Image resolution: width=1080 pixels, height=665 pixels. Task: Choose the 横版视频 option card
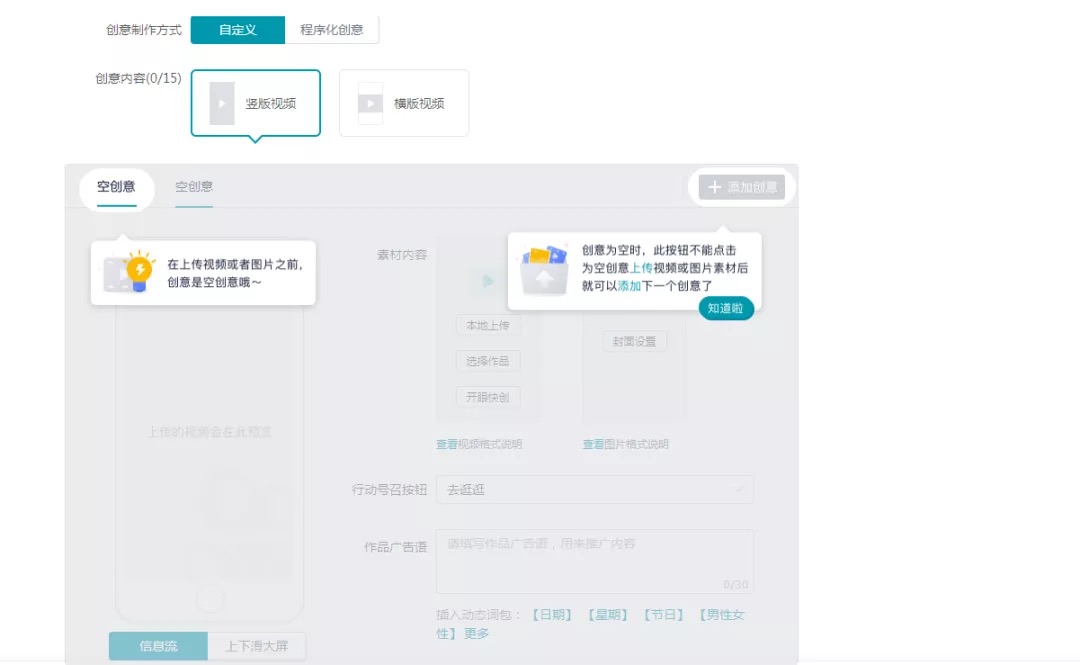(x=404, y=103)
